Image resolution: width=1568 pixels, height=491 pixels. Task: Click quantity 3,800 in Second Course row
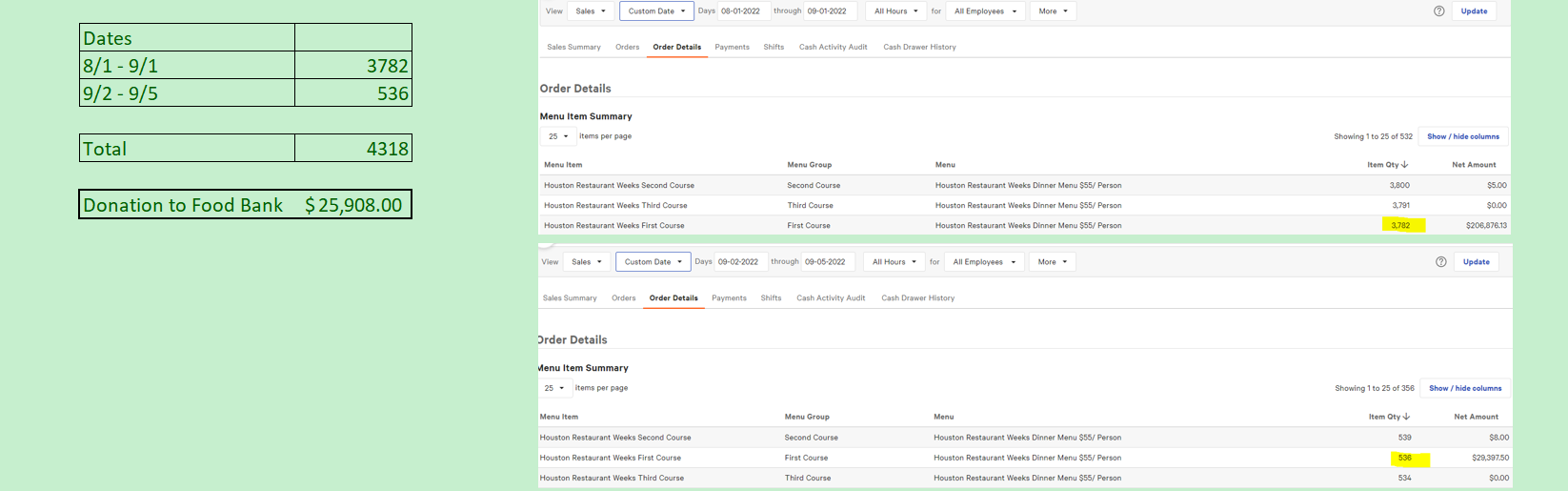point(1399,186)
